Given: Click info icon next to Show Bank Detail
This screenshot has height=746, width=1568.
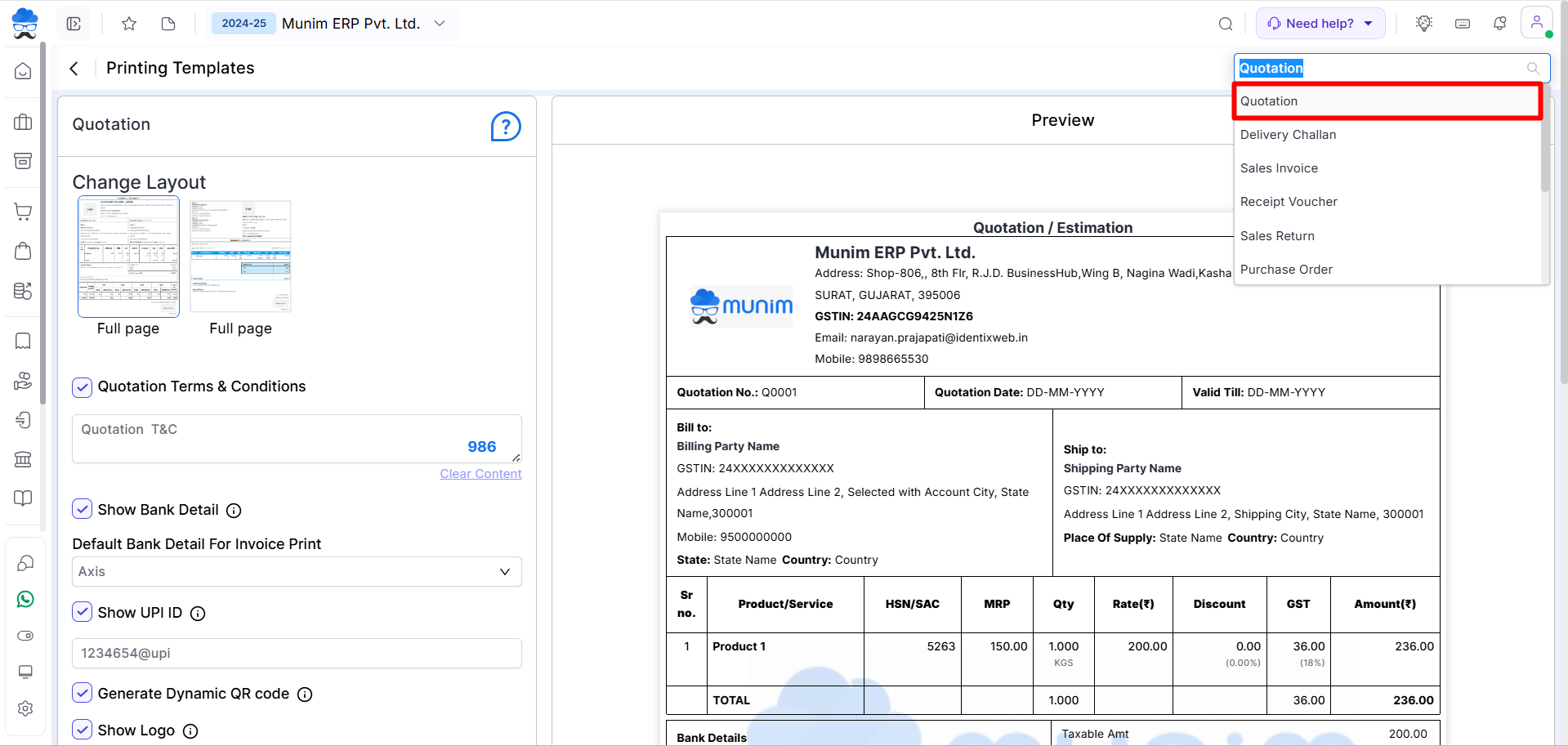Looking at the screenshot, I should [x=234, y=511].
